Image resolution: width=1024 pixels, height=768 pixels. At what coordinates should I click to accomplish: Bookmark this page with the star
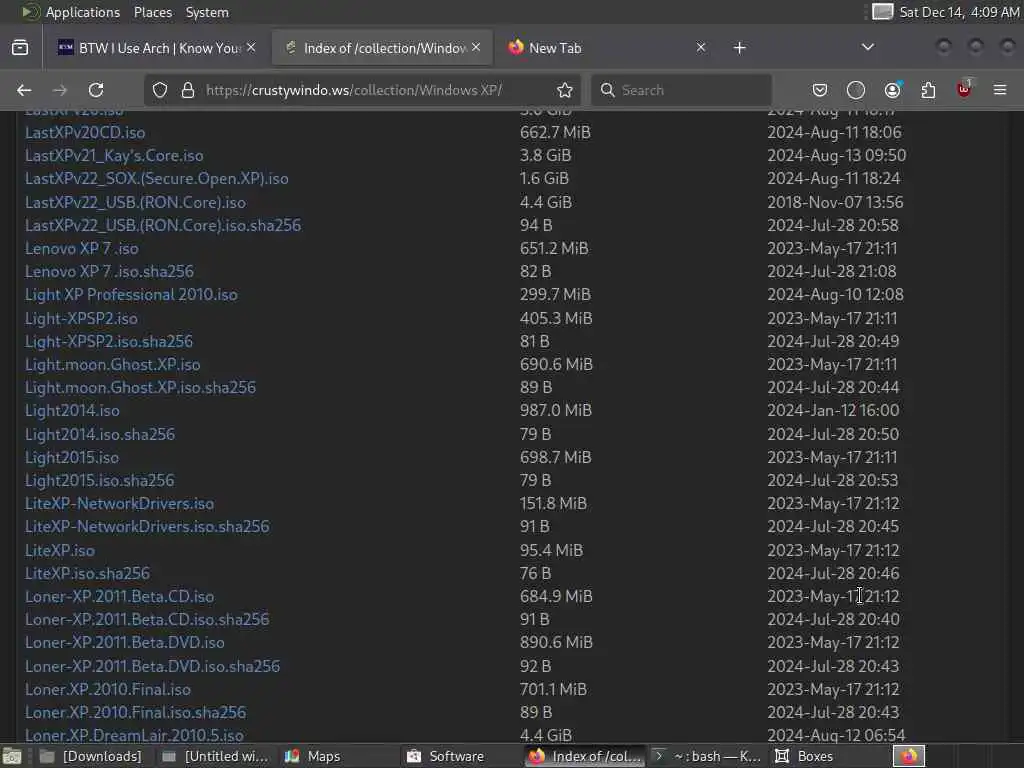coord(565,90)
